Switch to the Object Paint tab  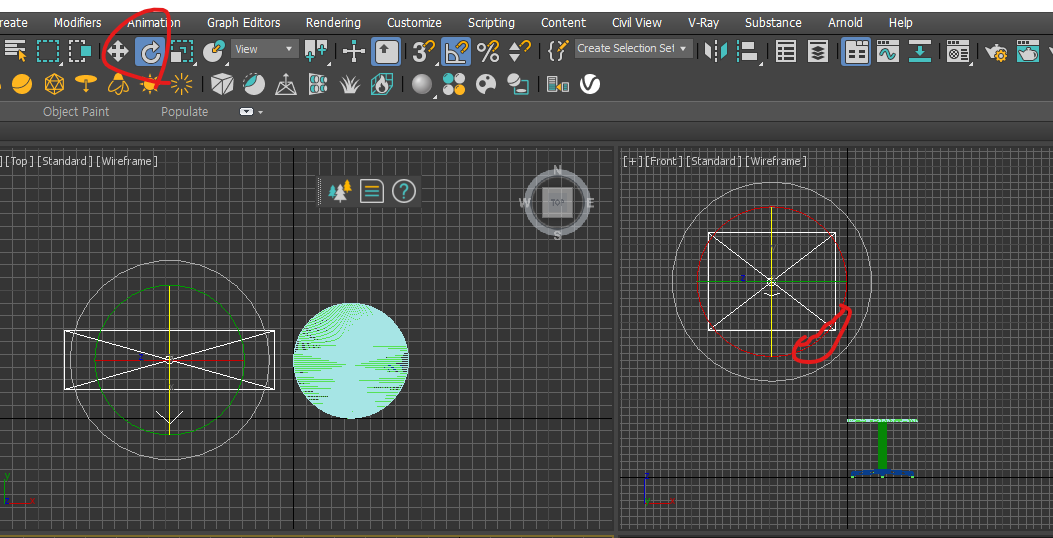pyautogui.click(x=76, y=111)
